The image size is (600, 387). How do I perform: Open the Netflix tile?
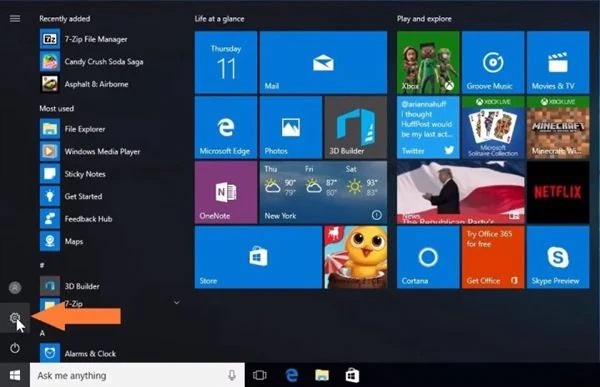[558, 193]
